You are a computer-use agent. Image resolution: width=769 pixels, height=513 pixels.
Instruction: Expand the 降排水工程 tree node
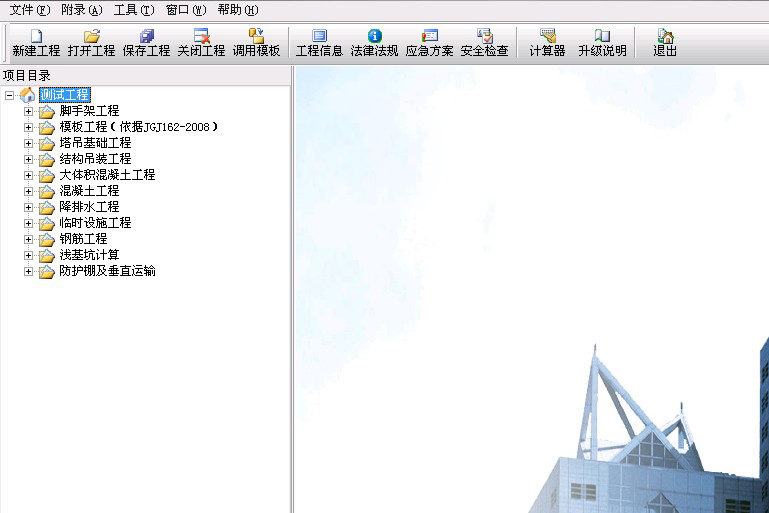28,207
